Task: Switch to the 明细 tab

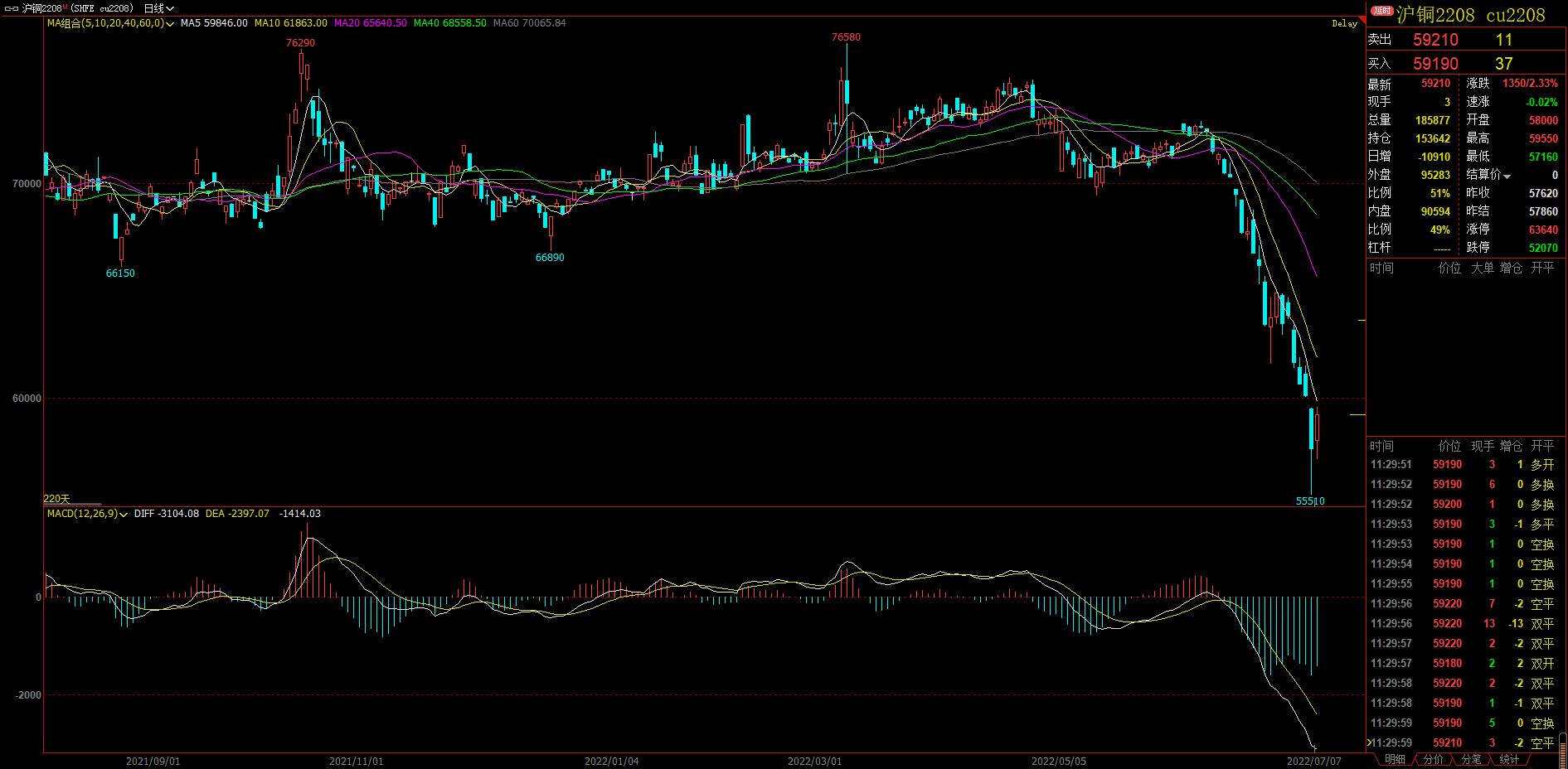Action: coord(1395,759)
